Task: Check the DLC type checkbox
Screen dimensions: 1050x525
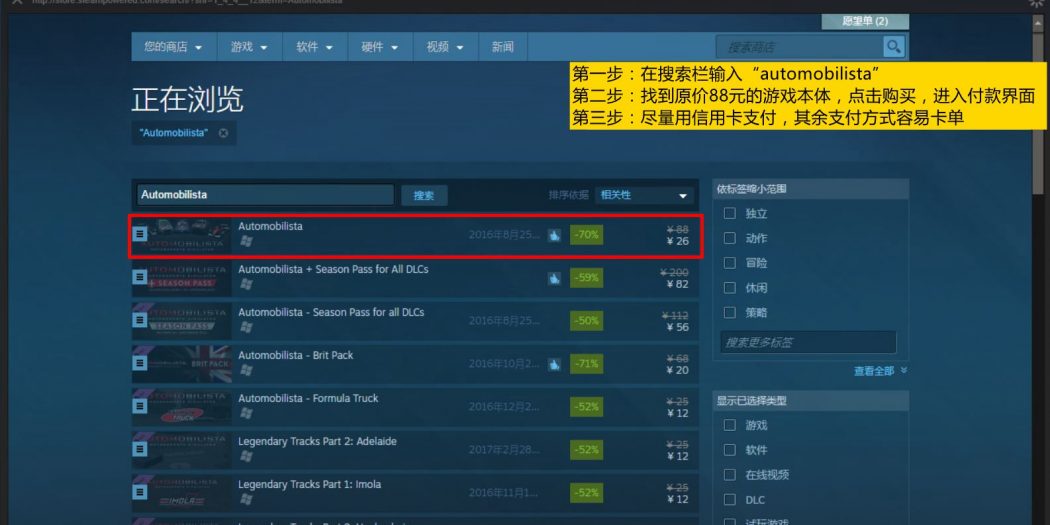Action: [x=730, y=500]
